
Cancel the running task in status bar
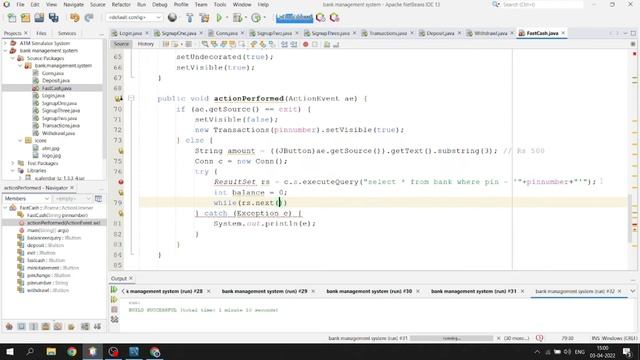click(x=498, y=338)
